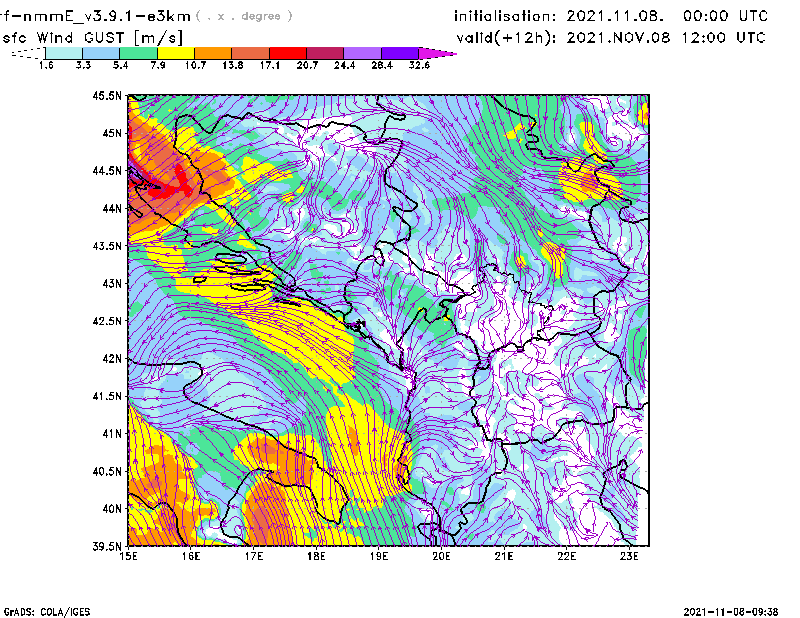Viewport: 800px width, 618px height.
Task: Click the 17E longitude label
Action: (x=254, y=556)
